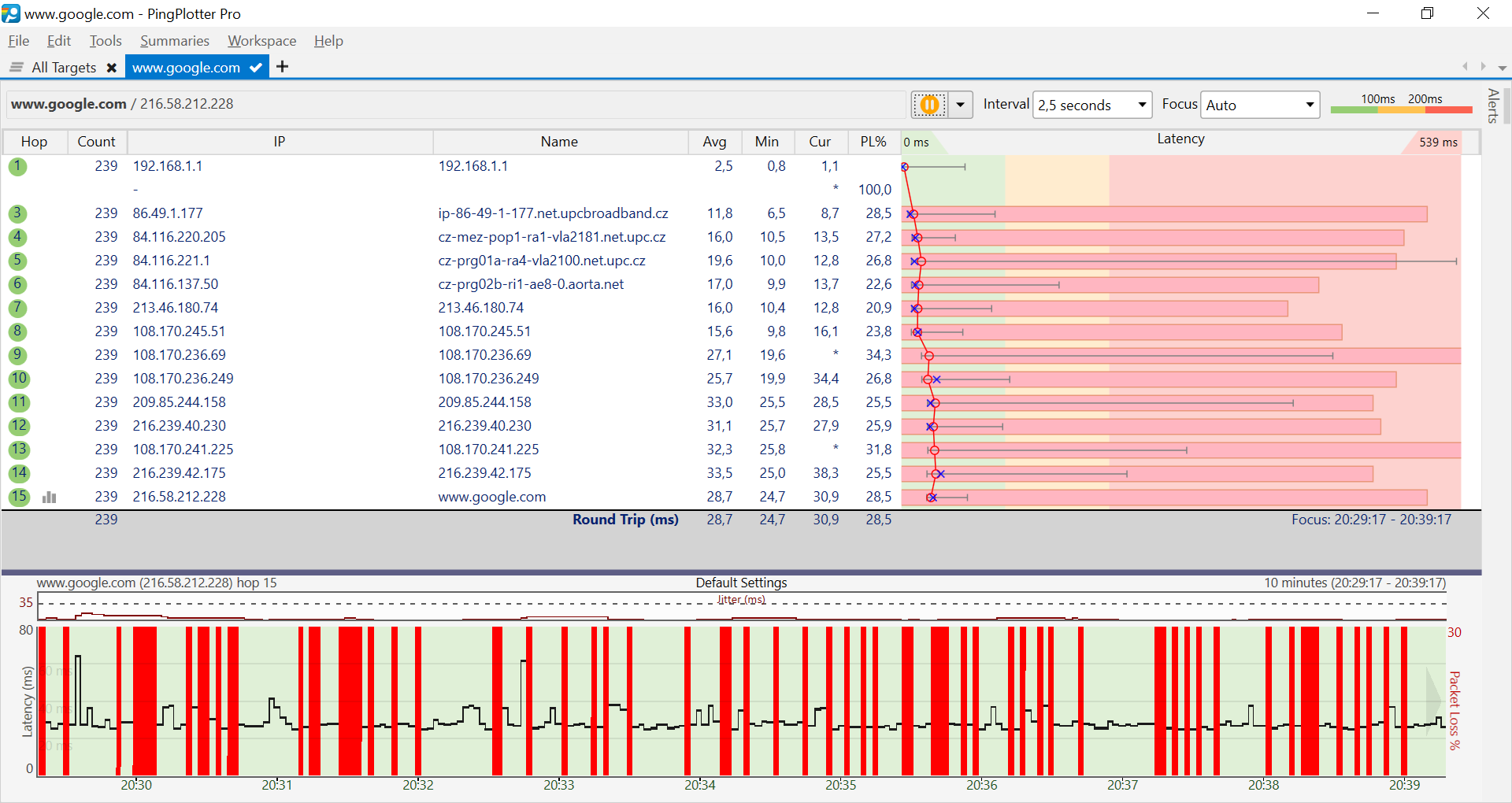Click the 539 ms latency scale maximum
The image size is (1512, 803).
(1438, 142)
